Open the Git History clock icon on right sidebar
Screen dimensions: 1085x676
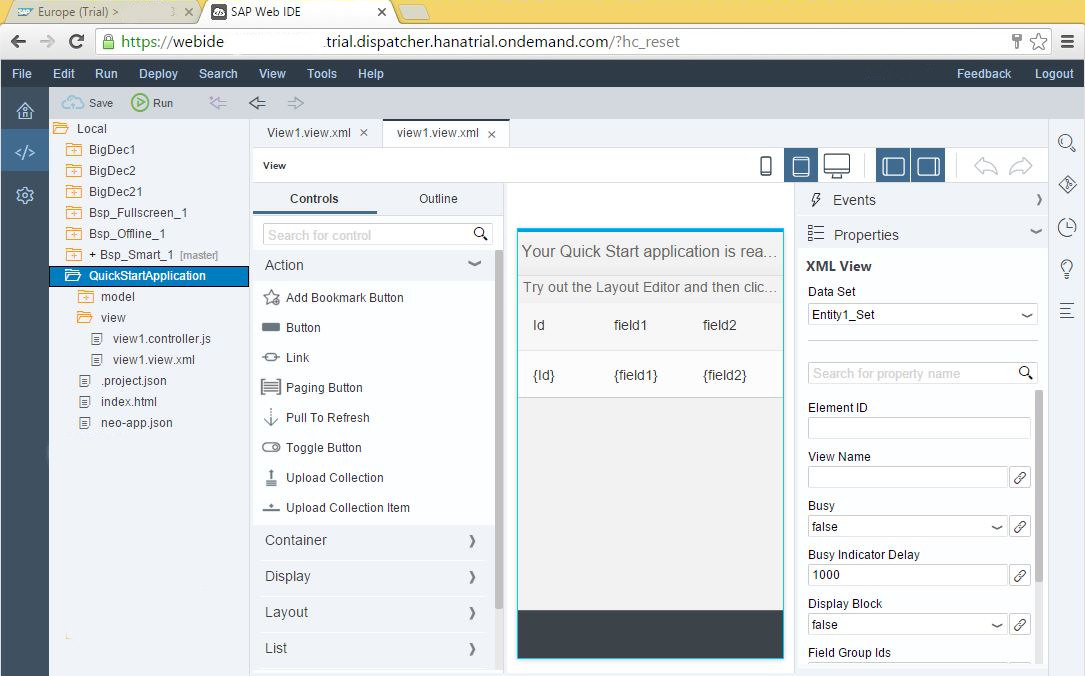(x=1067, y=227)
